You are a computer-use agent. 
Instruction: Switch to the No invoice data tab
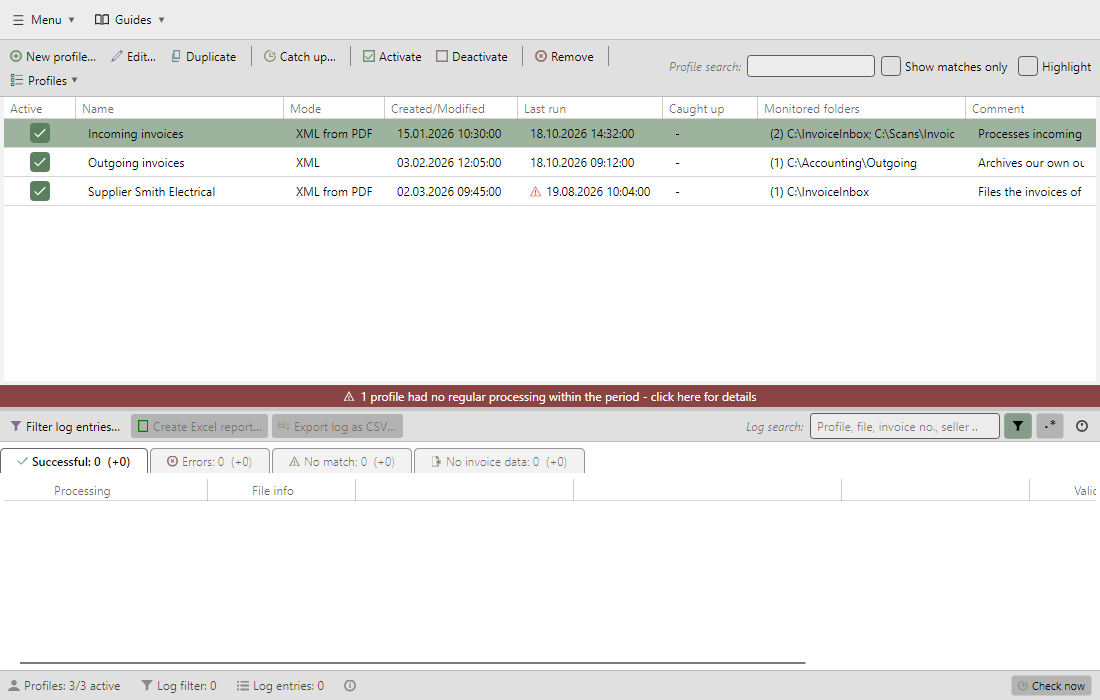[499, 462]
